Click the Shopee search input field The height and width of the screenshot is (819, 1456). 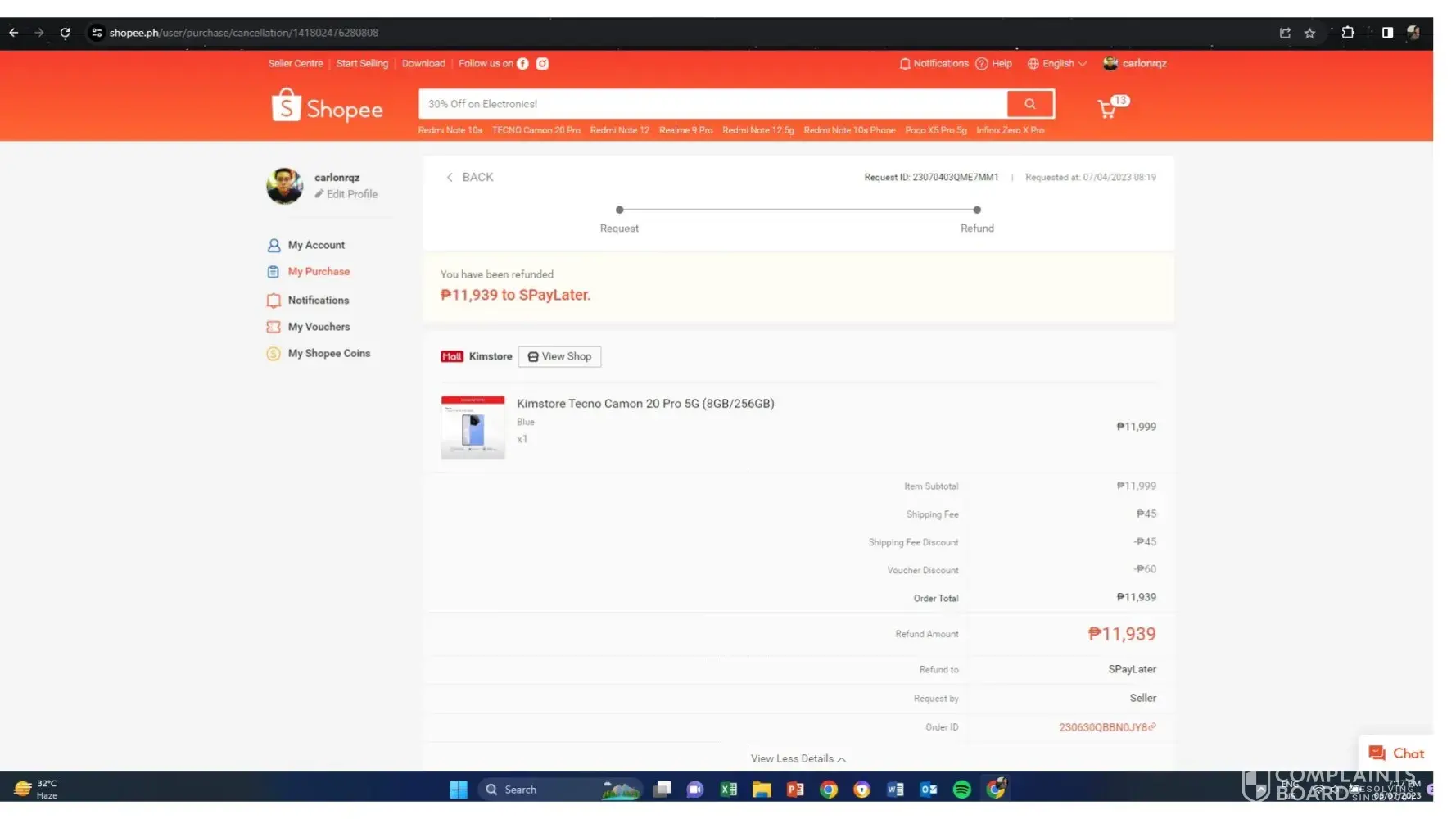712,104
